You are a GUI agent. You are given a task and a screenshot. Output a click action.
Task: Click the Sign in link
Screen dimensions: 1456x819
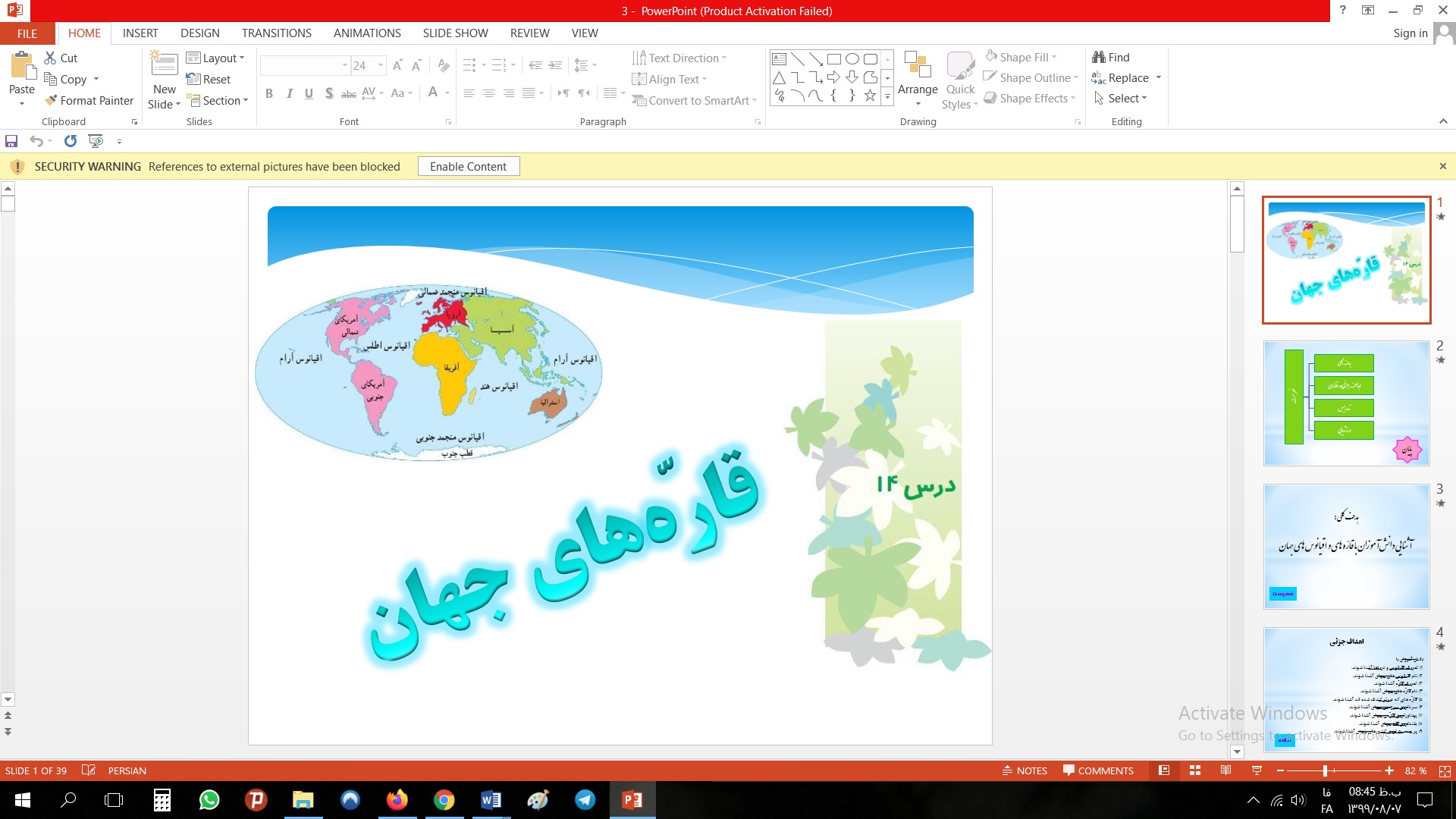(1410, 33)
